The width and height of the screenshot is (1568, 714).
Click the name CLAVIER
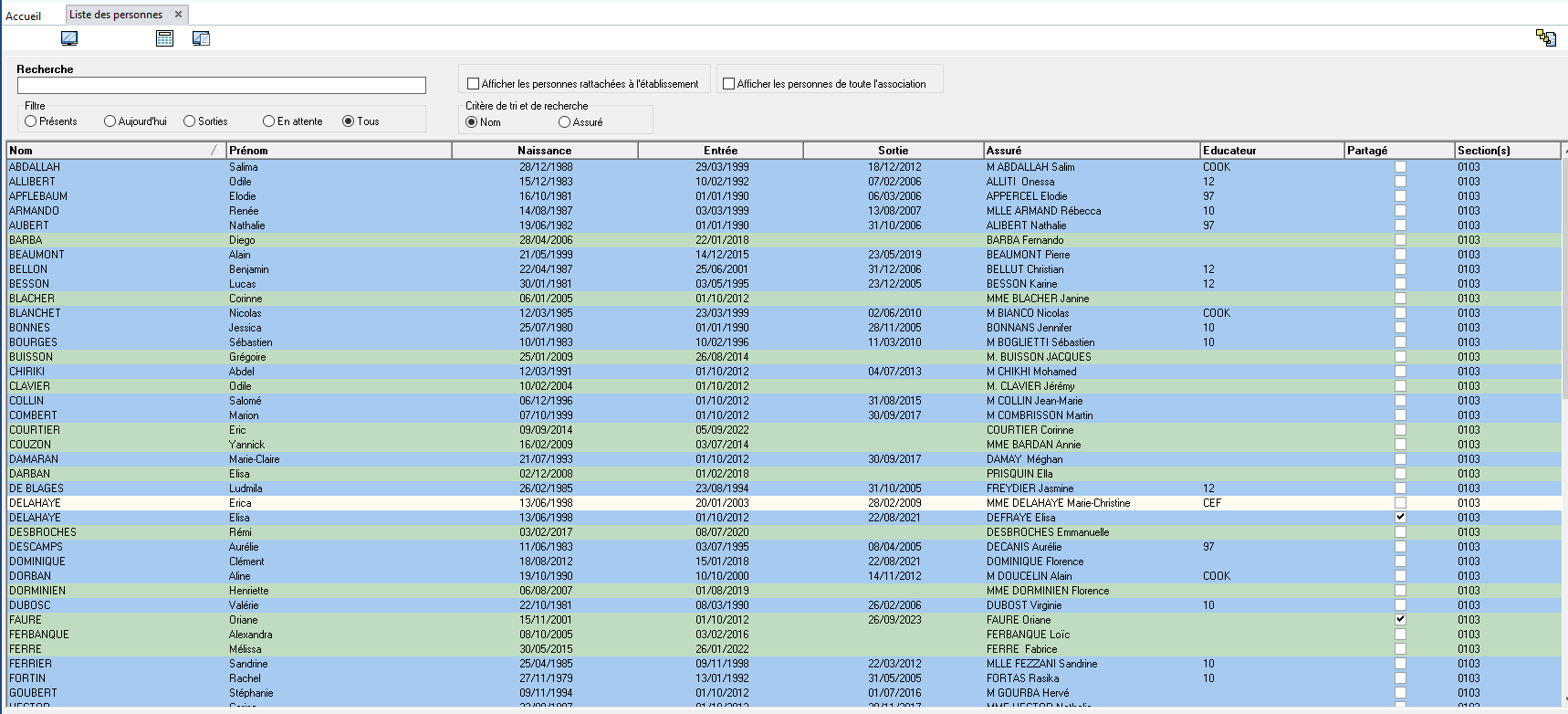pyautogui.click(x=30, y=386)
